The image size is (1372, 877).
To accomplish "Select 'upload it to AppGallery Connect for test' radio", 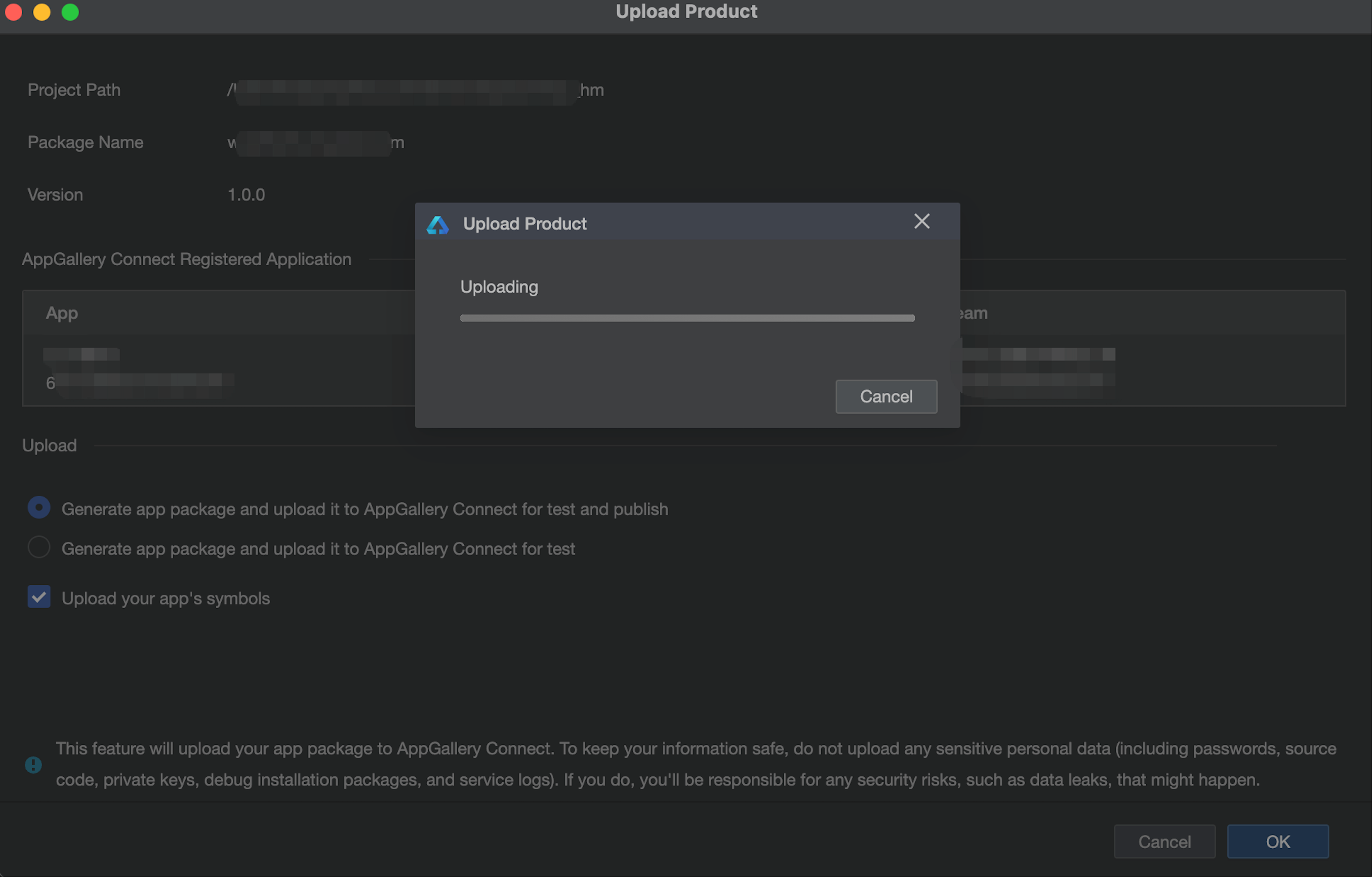I will (x=39, y=547).
